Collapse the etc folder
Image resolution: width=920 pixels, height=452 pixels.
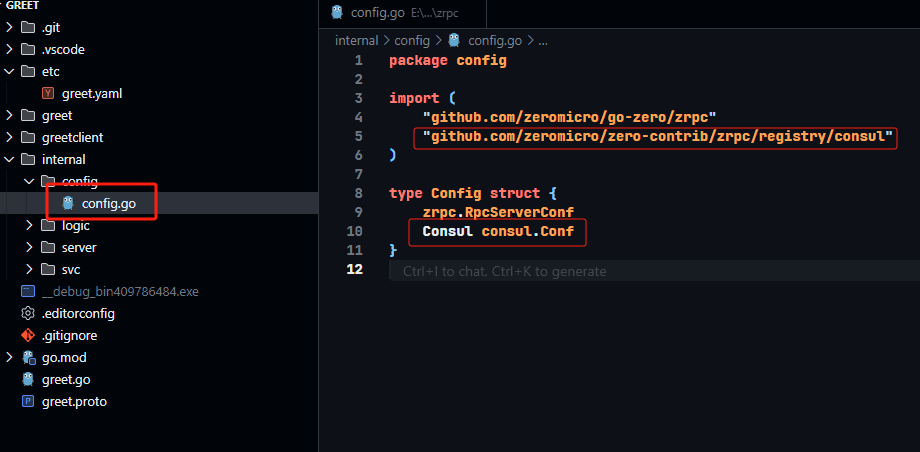pos(10,71)
